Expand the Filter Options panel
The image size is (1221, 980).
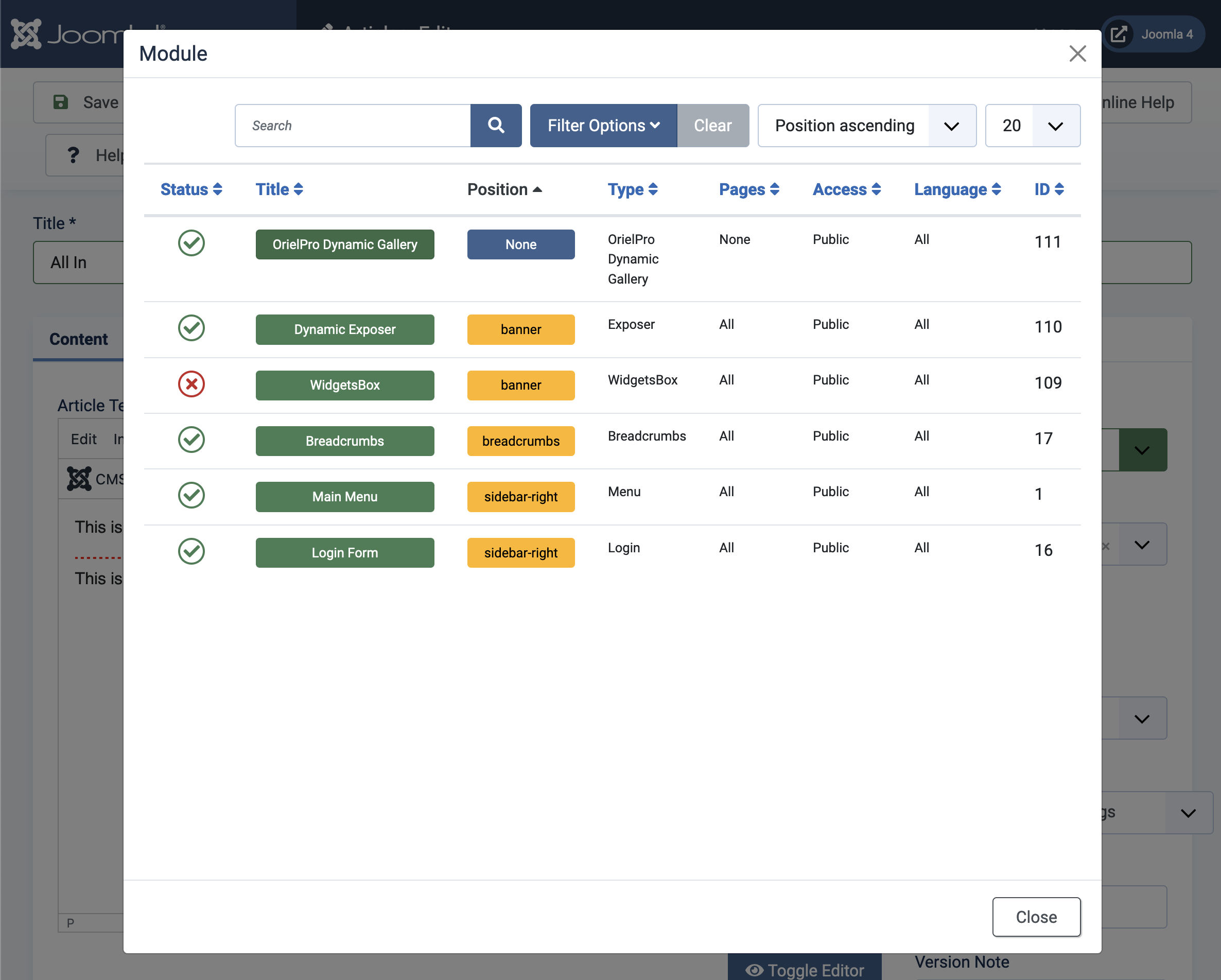[x=603, y=125]
